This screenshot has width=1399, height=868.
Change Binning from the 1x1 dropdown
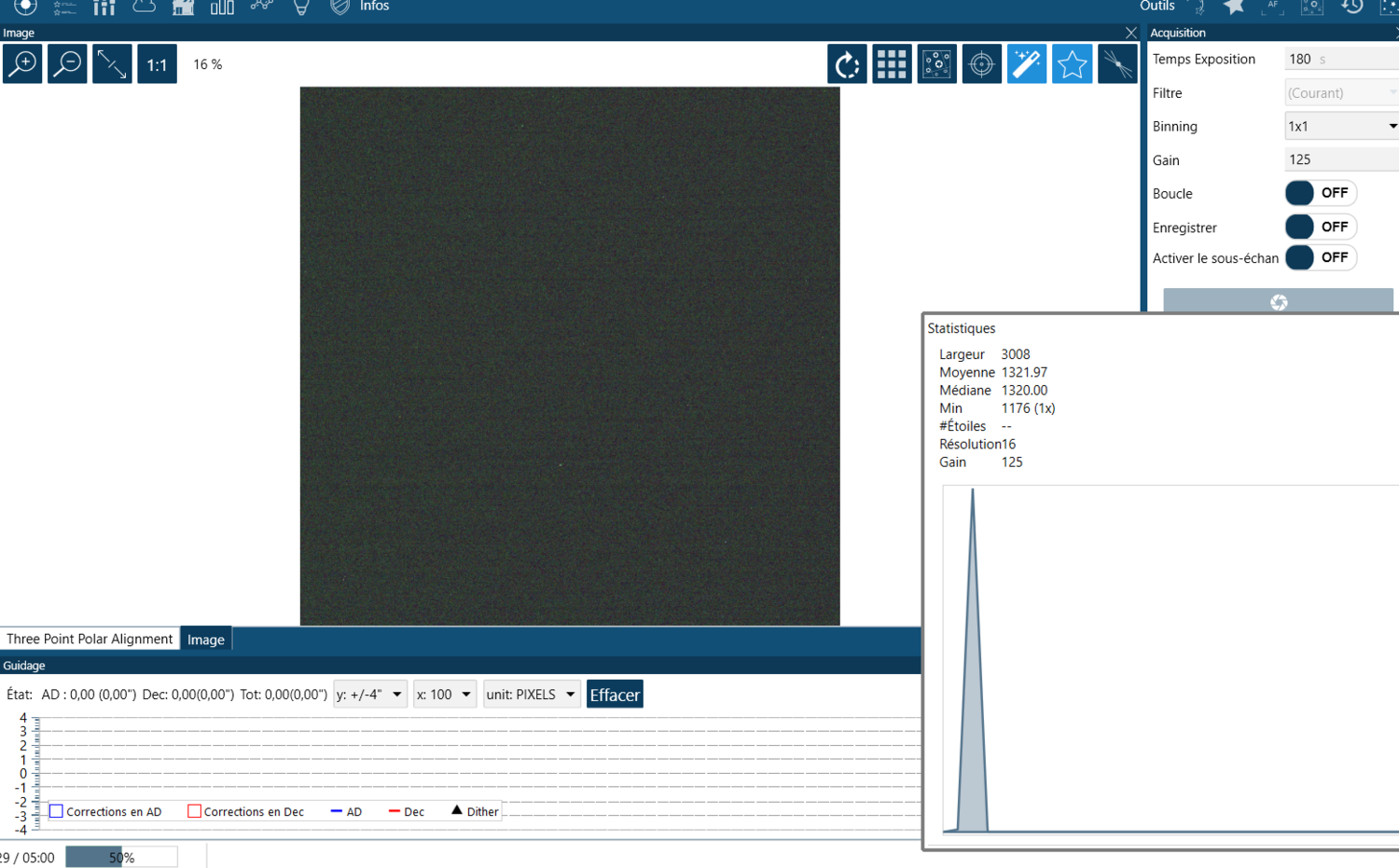pos(1341,125)
